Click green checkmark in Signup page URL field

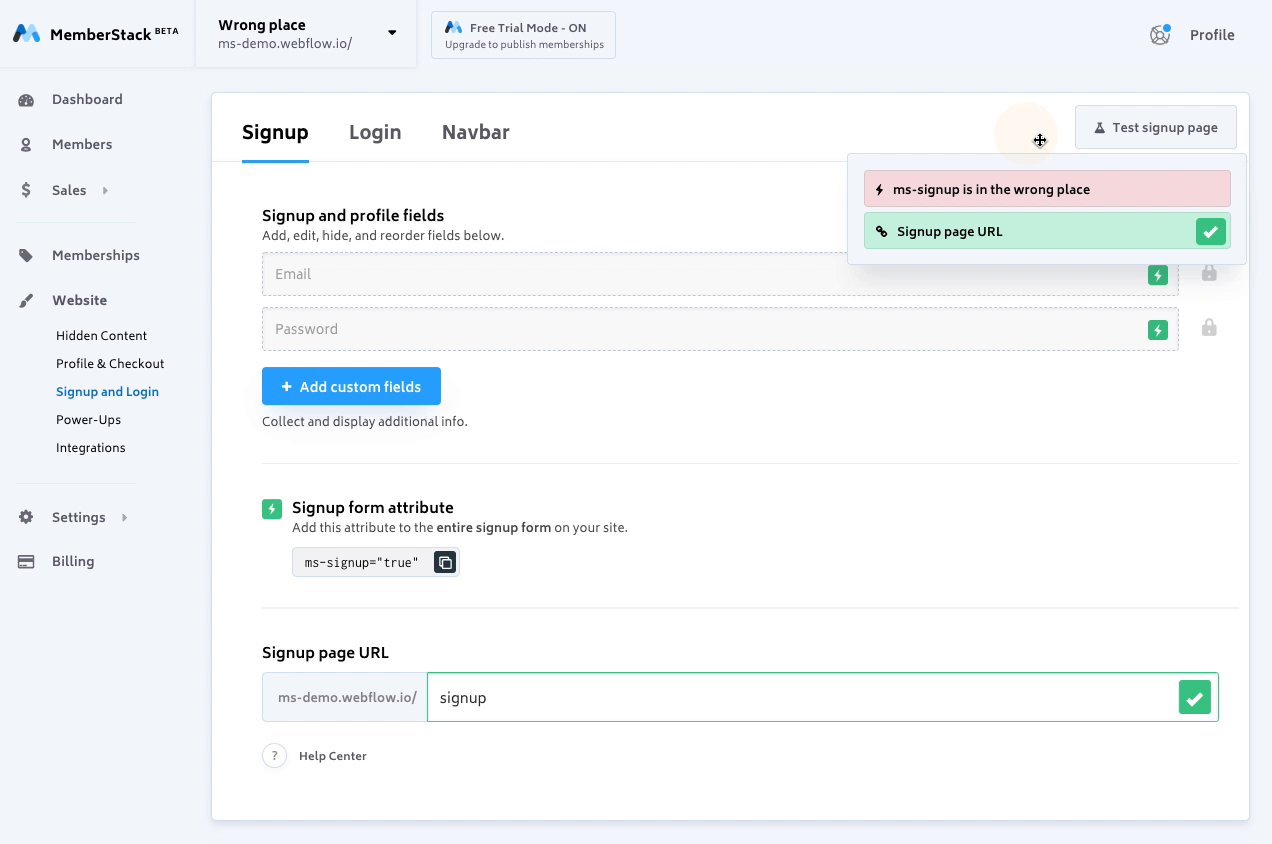pyautogui.click(x=1194, y=697)
